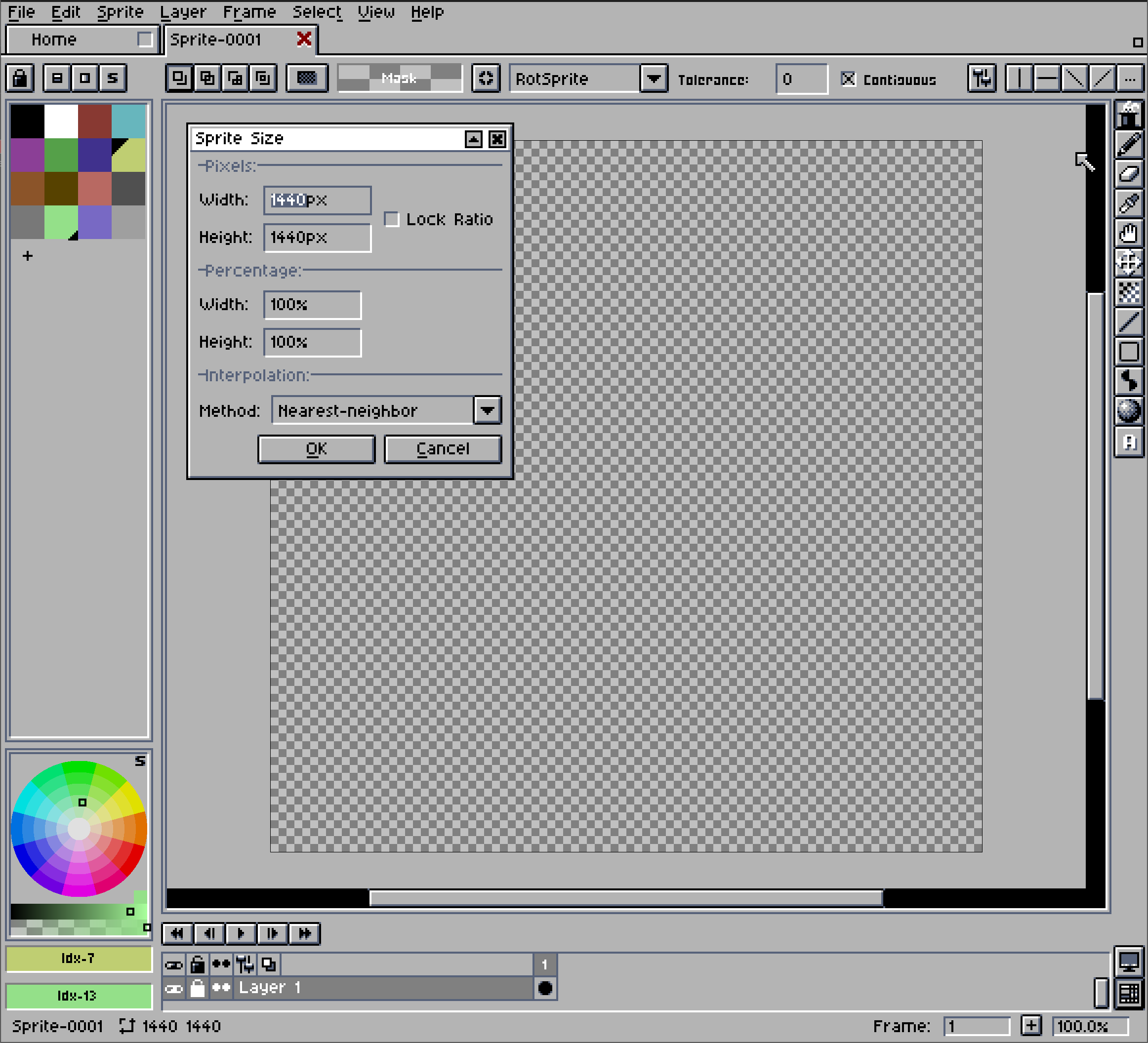Click the play animation button
Viewport: 1148px width, 1043px height.
pyautogui.click(x=241, y=934)
